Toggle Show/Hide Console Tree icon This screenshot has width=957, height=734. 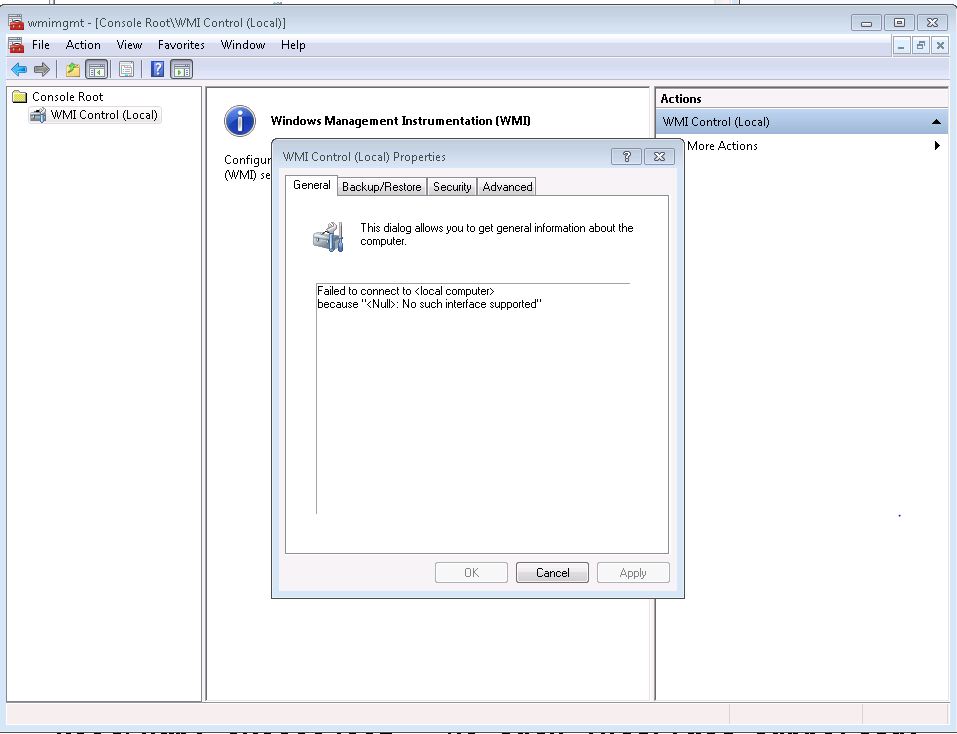(x=96, y=70)
